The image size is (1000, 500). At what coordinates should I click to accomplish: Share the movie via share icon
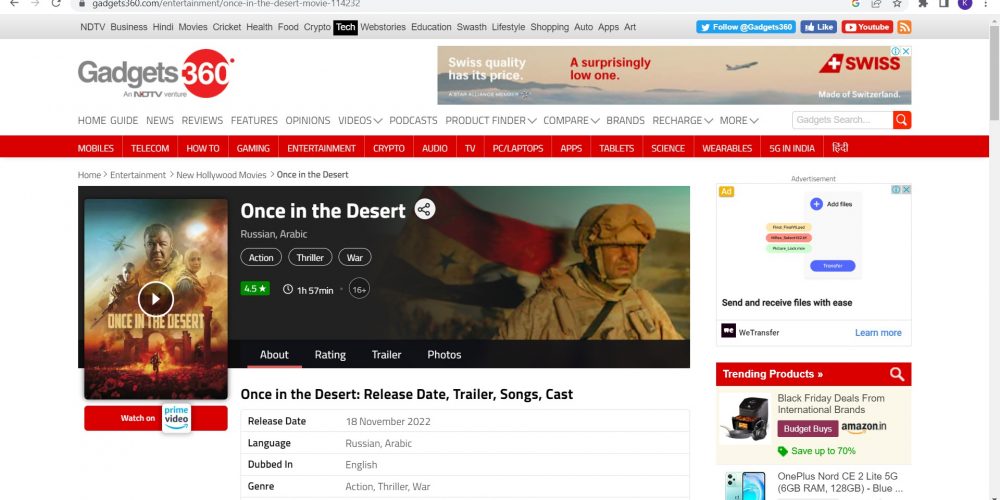[425, 209]
